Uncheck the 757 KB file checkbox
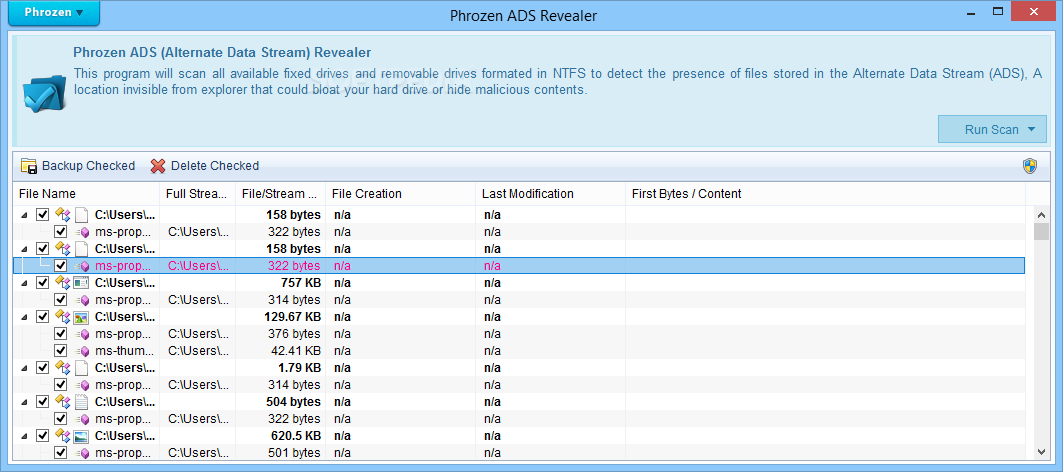The width and height of the screenshot is (1063, 472). point(42,283)
